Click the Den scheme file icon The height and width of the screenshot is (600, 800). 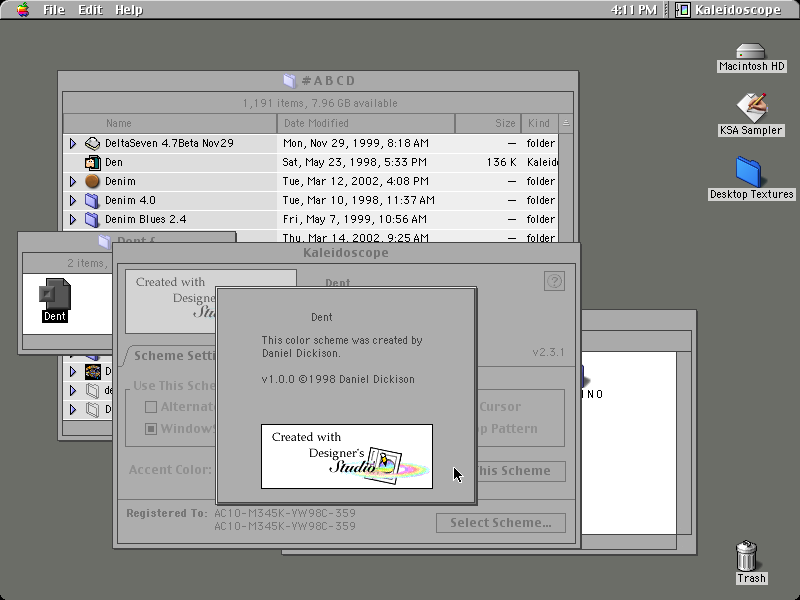pyautogui.click(x=92, y=162)
